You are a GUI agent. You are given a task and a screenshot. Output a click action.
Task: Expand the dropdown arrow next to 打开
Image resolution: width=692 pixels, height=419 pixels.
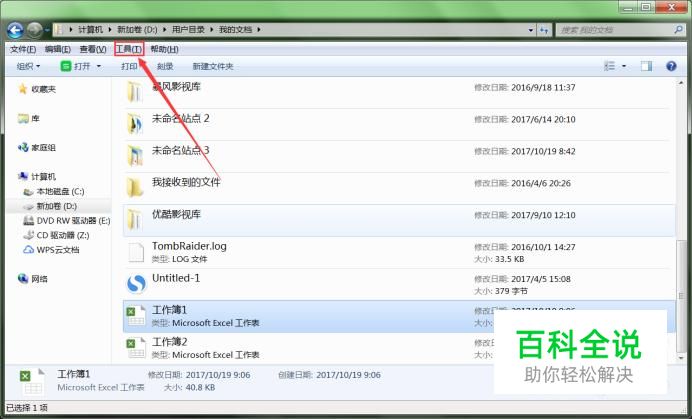coord(98,66)
